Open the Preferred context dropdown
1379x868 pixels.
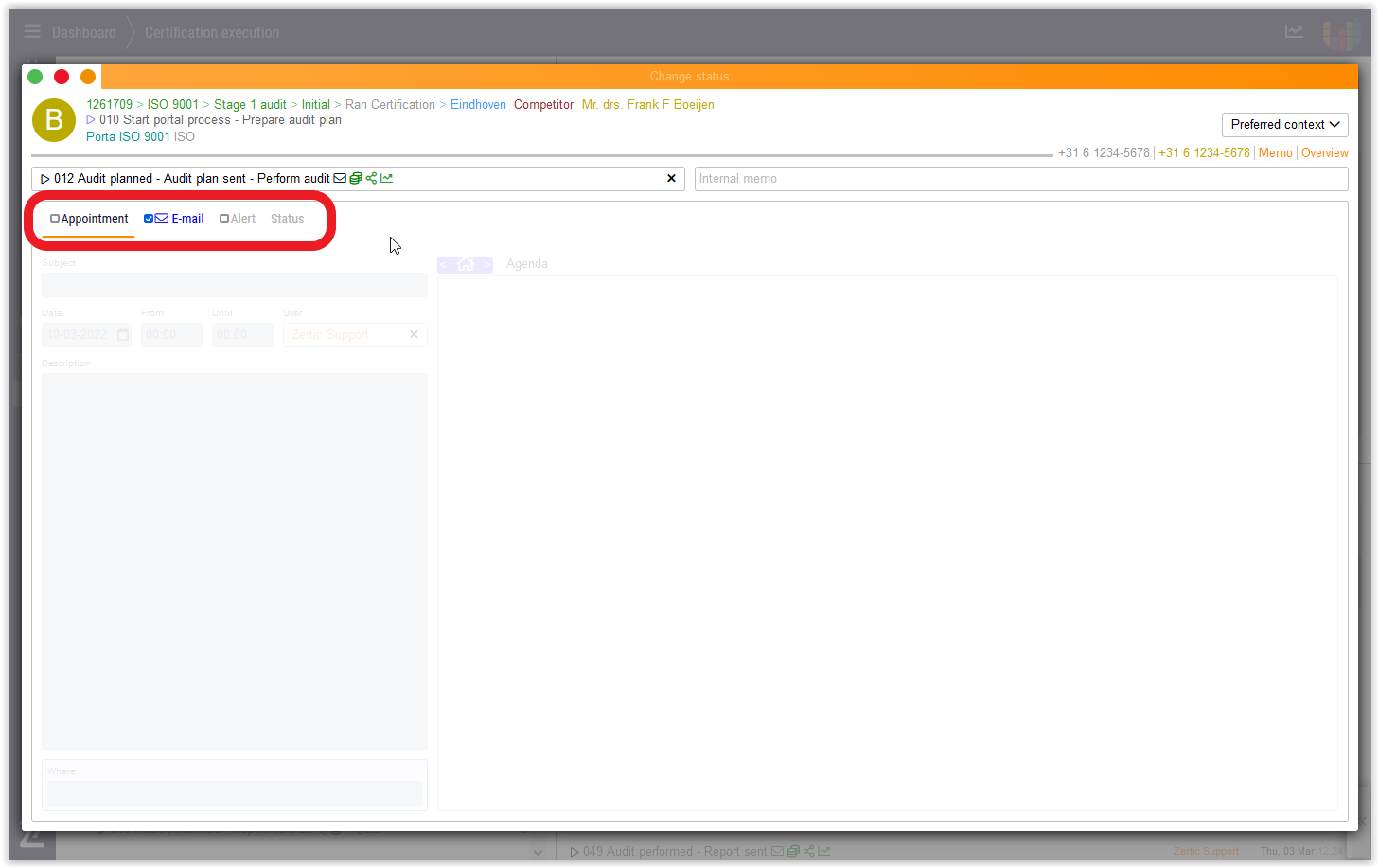click(1284, 125)
